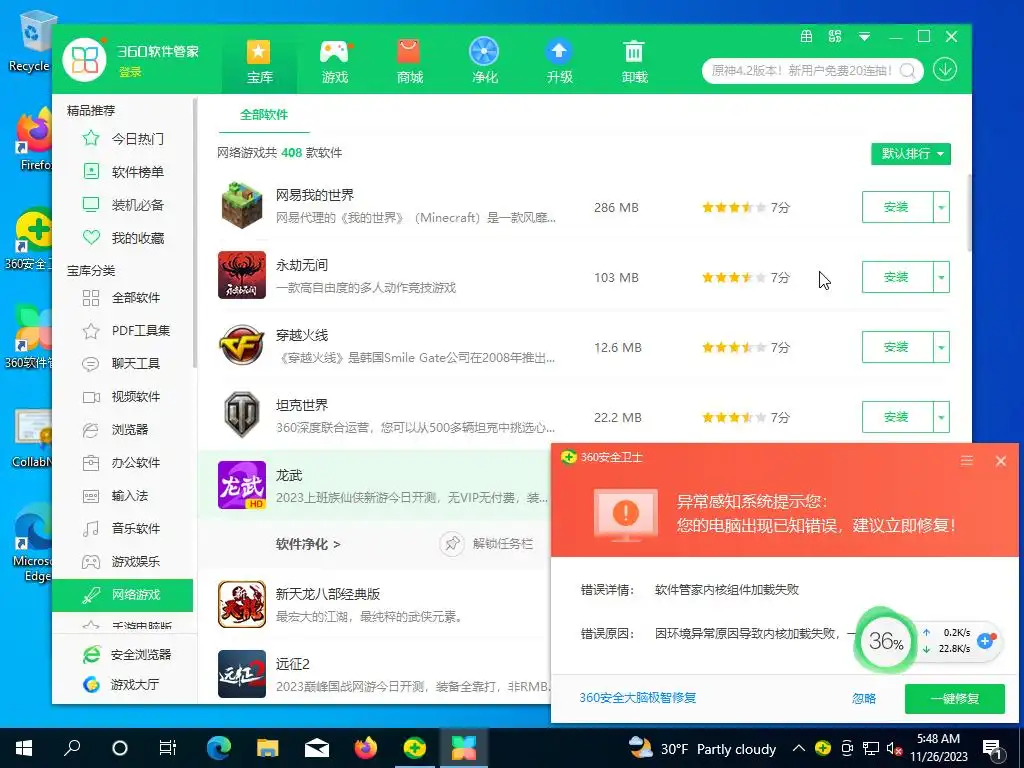Select 软件榜单 in the sidebar
Screen dimensions: 1024x768
[x=124, y=172]
